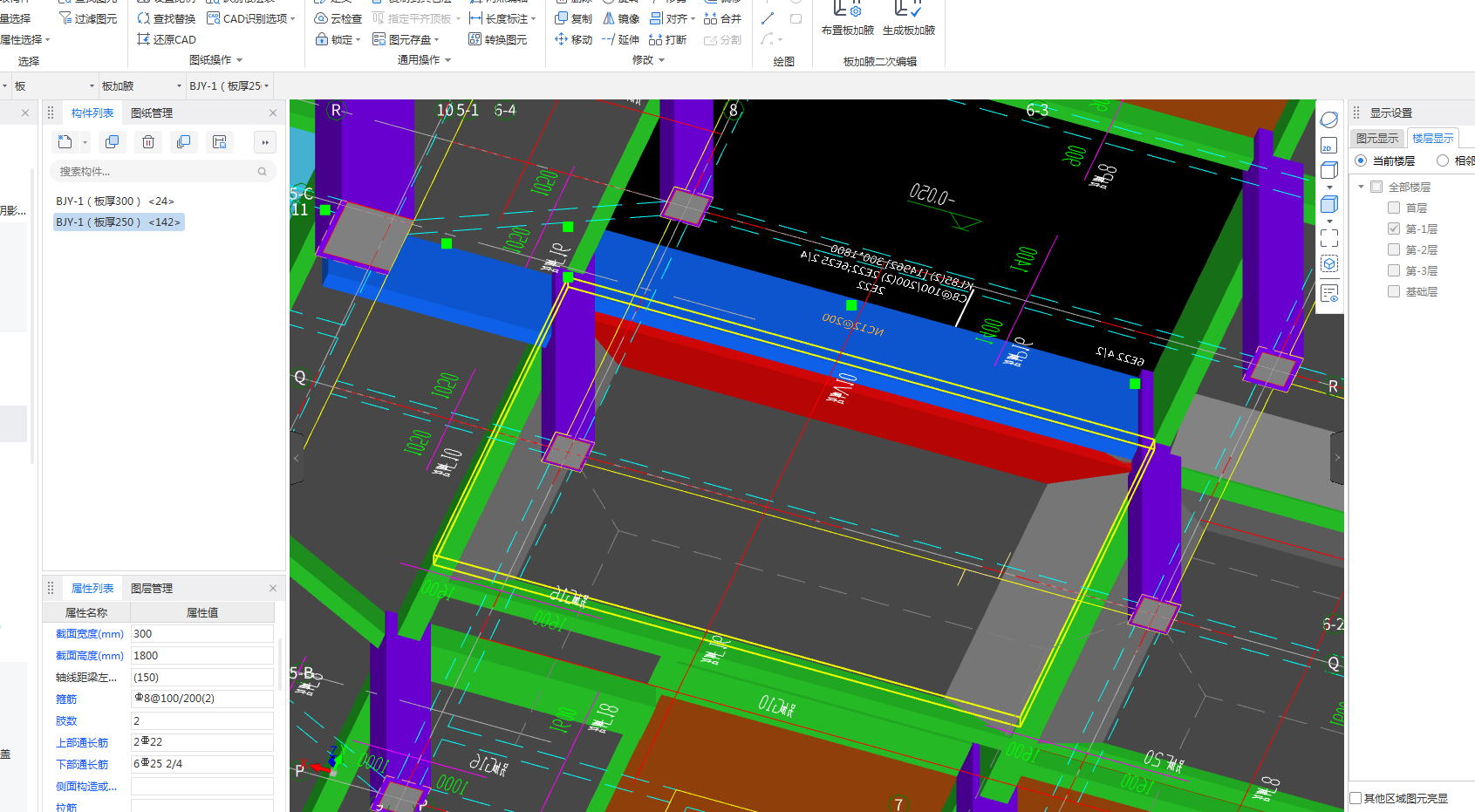1475x812 pixels.
Task: Click the 镜像 mirror tool
Action: pos(621,18)
